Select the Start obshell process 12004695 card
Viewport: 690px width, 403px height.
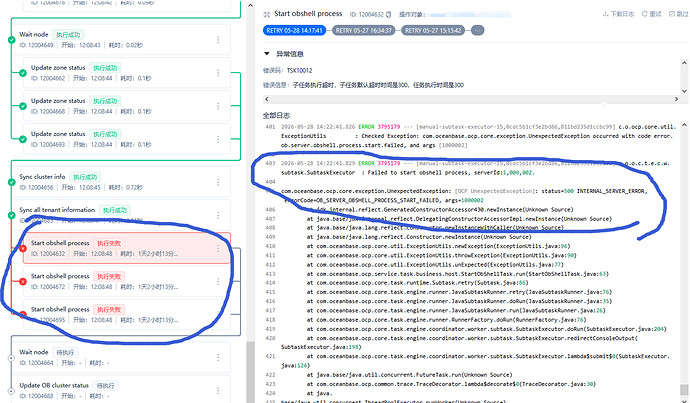pos(126,315)
